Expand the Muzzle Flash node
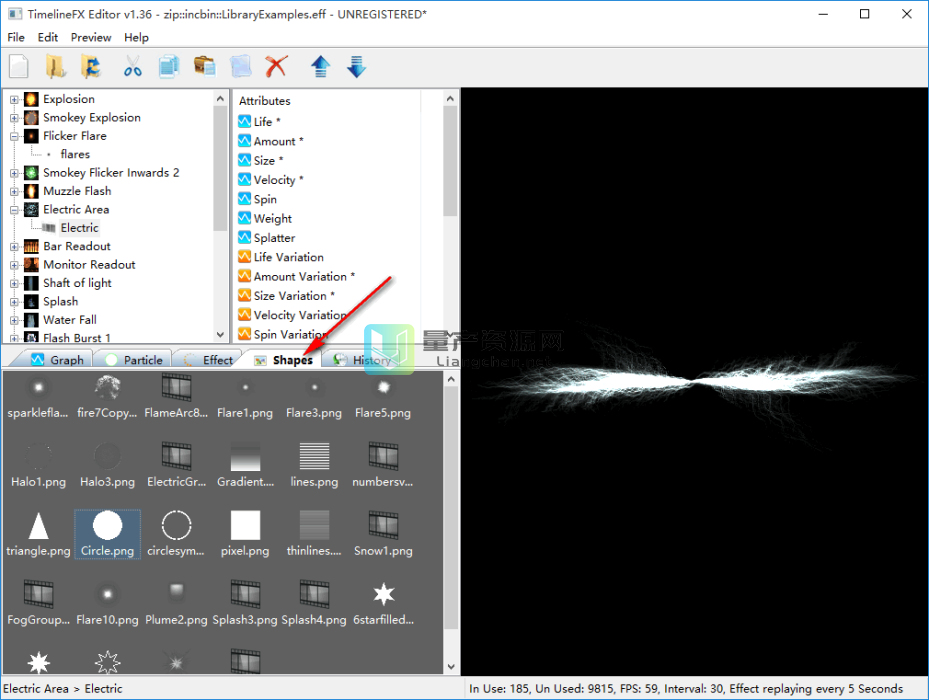This screenshot has width=929, height=700. click(14, 191)
